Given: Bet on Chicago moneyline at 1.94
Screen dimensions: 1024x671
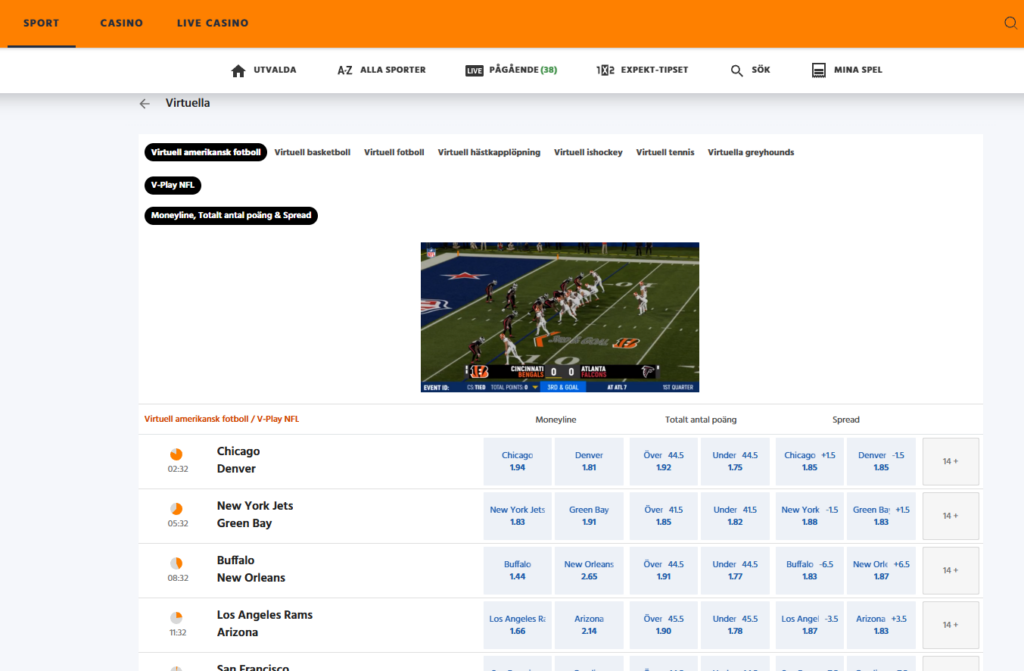Looking at the screenshot, I should pyautogui.click(x=517, y=461).
